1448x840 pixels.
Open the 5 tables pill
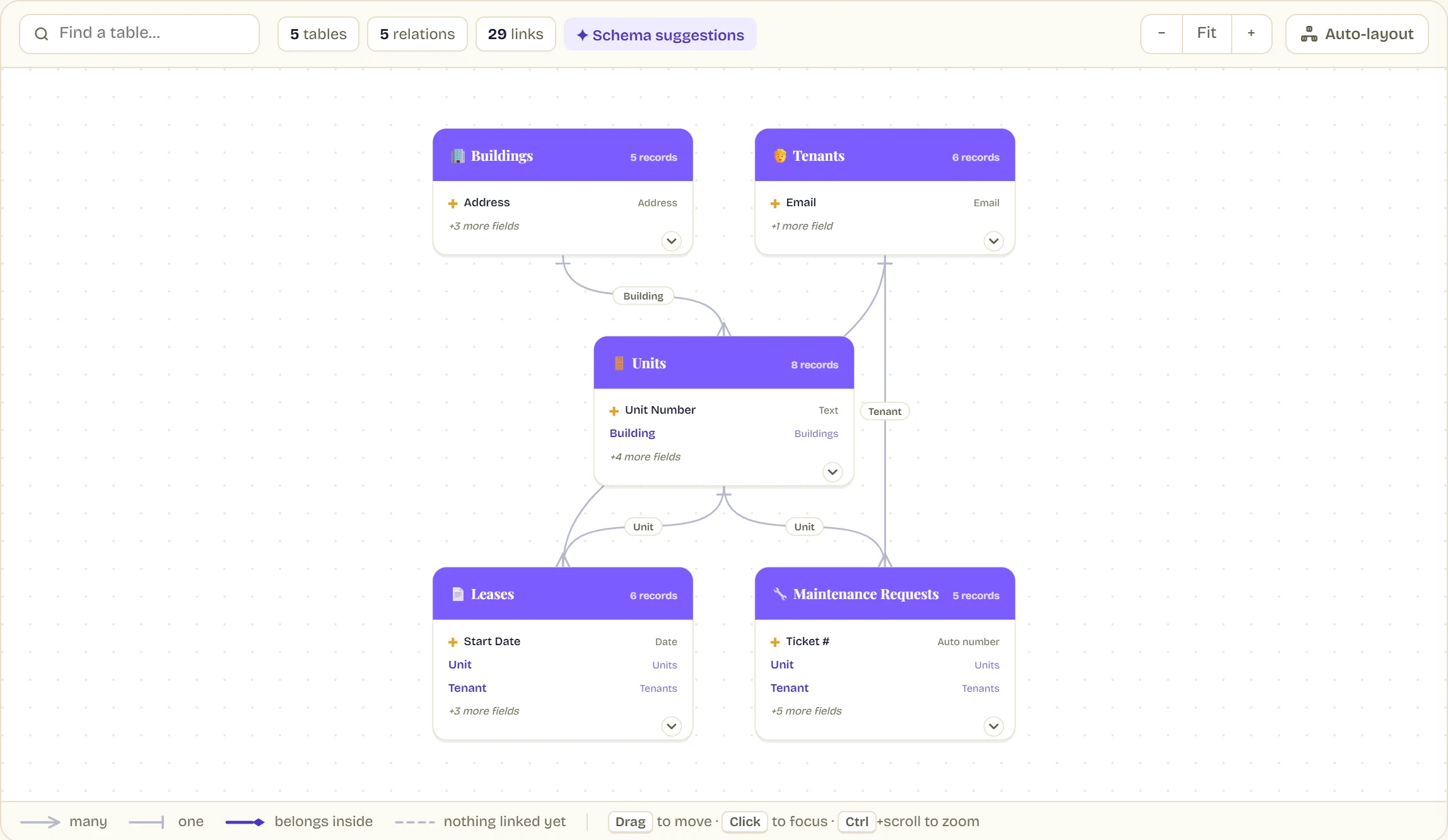click(x=318, y=34)
